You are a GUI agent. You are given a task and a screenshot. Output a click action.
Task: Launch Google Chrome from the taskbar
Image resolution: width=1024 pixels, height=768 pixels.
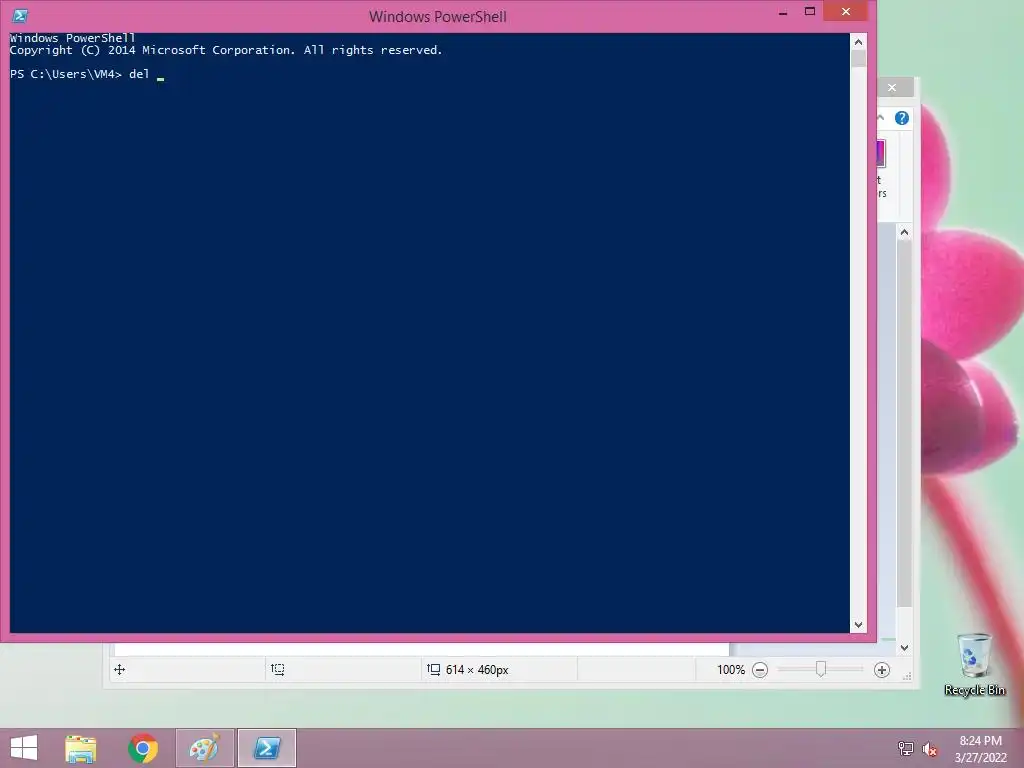click(143, 748)
